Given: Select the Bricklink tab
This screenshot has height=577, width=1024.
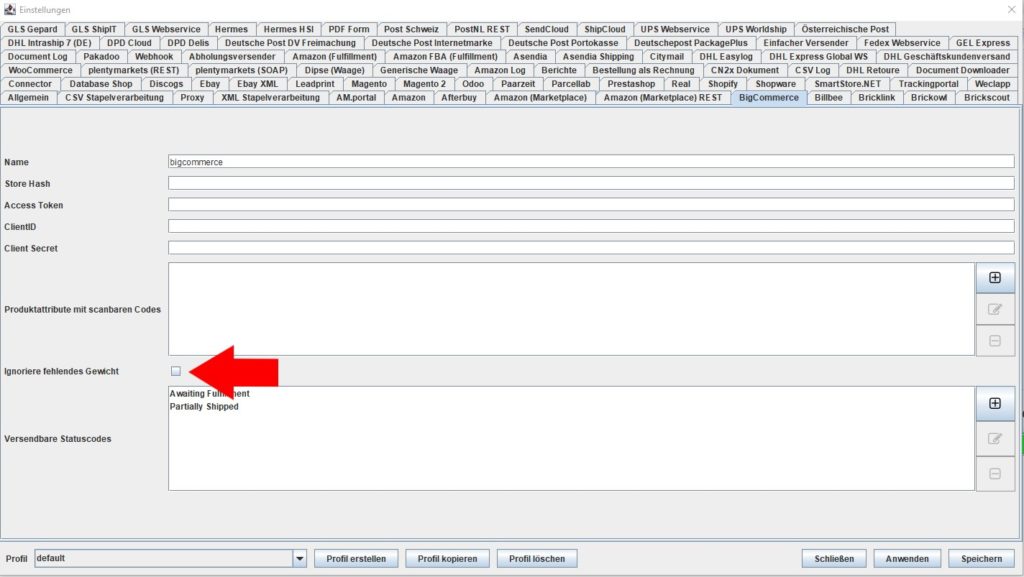Looking at the screenshot, I should [x=876, y=97].
